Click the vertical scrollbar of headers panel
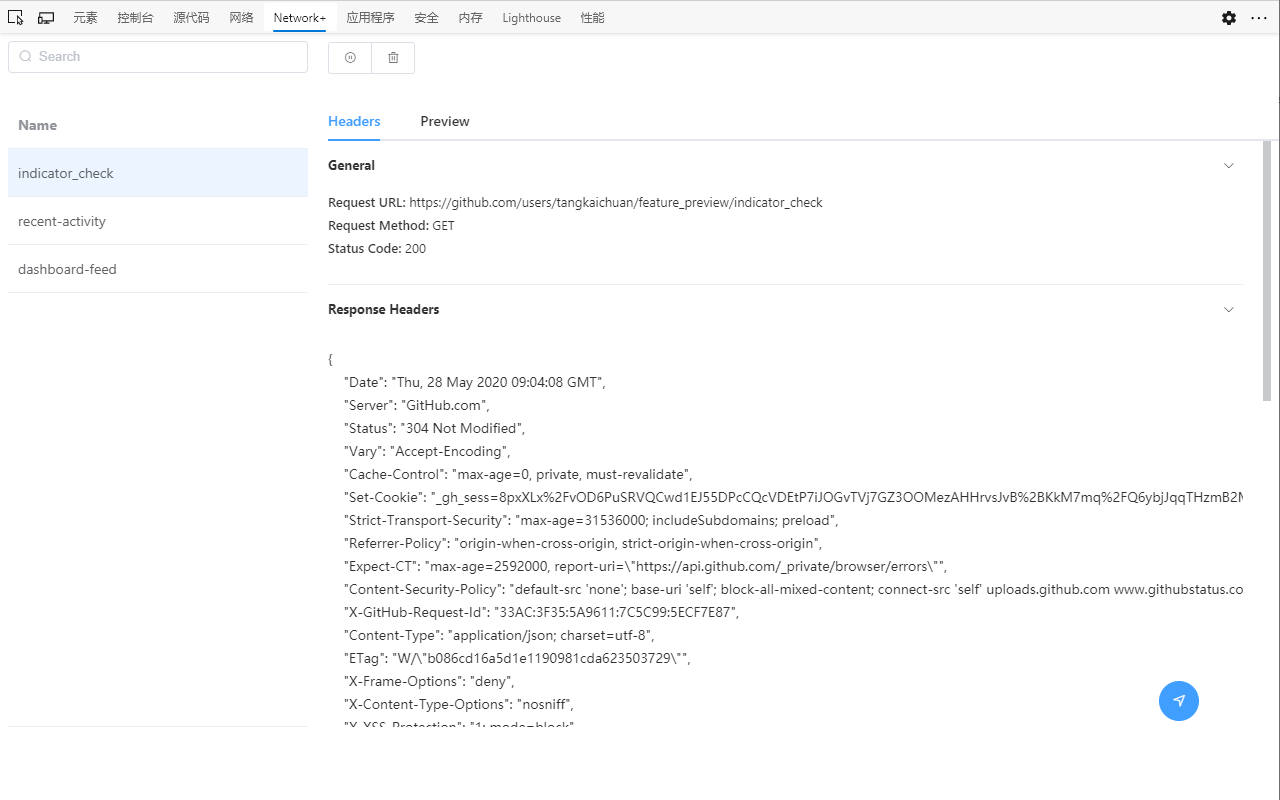1280x800 pixels. [x=1267, y=270]
